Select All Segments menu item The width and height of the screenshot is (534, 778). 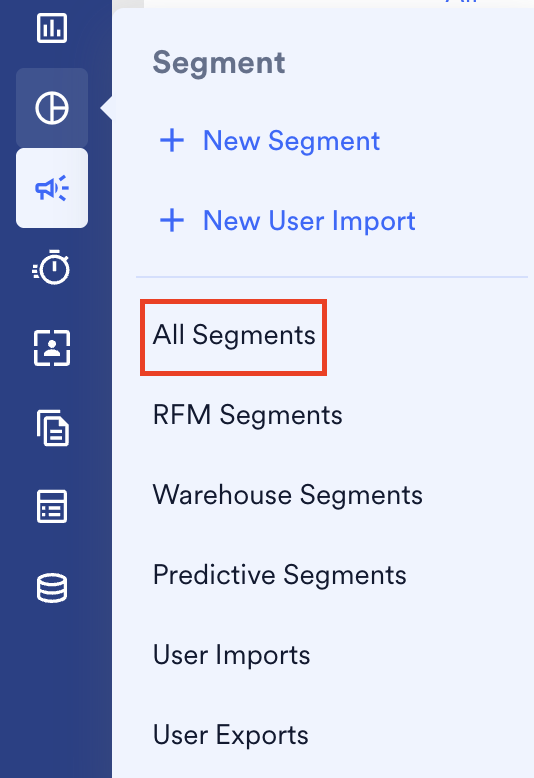coord(234,335)
